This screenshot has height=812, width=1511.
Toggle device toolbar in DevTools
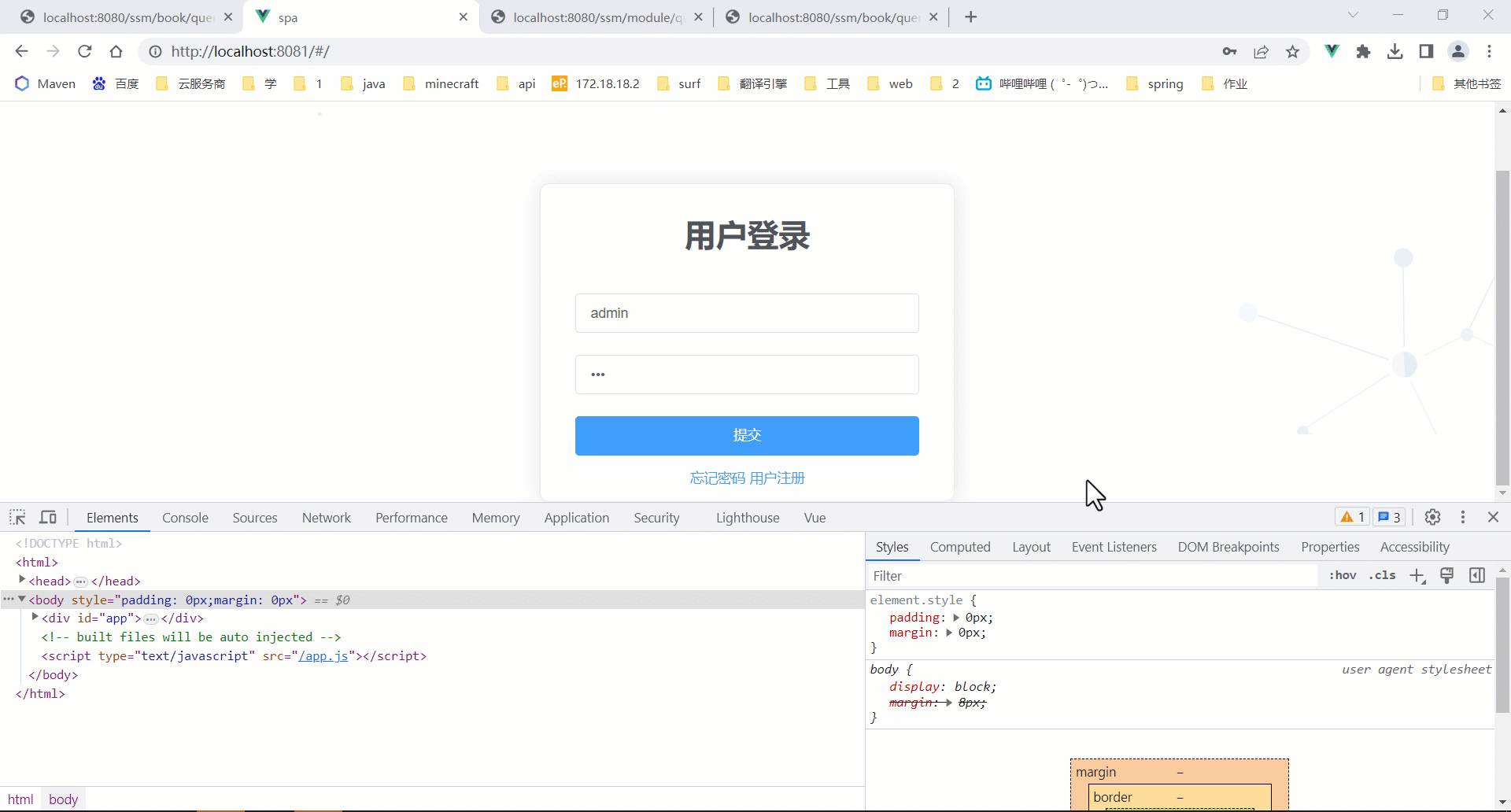click(x=48, y=517)
